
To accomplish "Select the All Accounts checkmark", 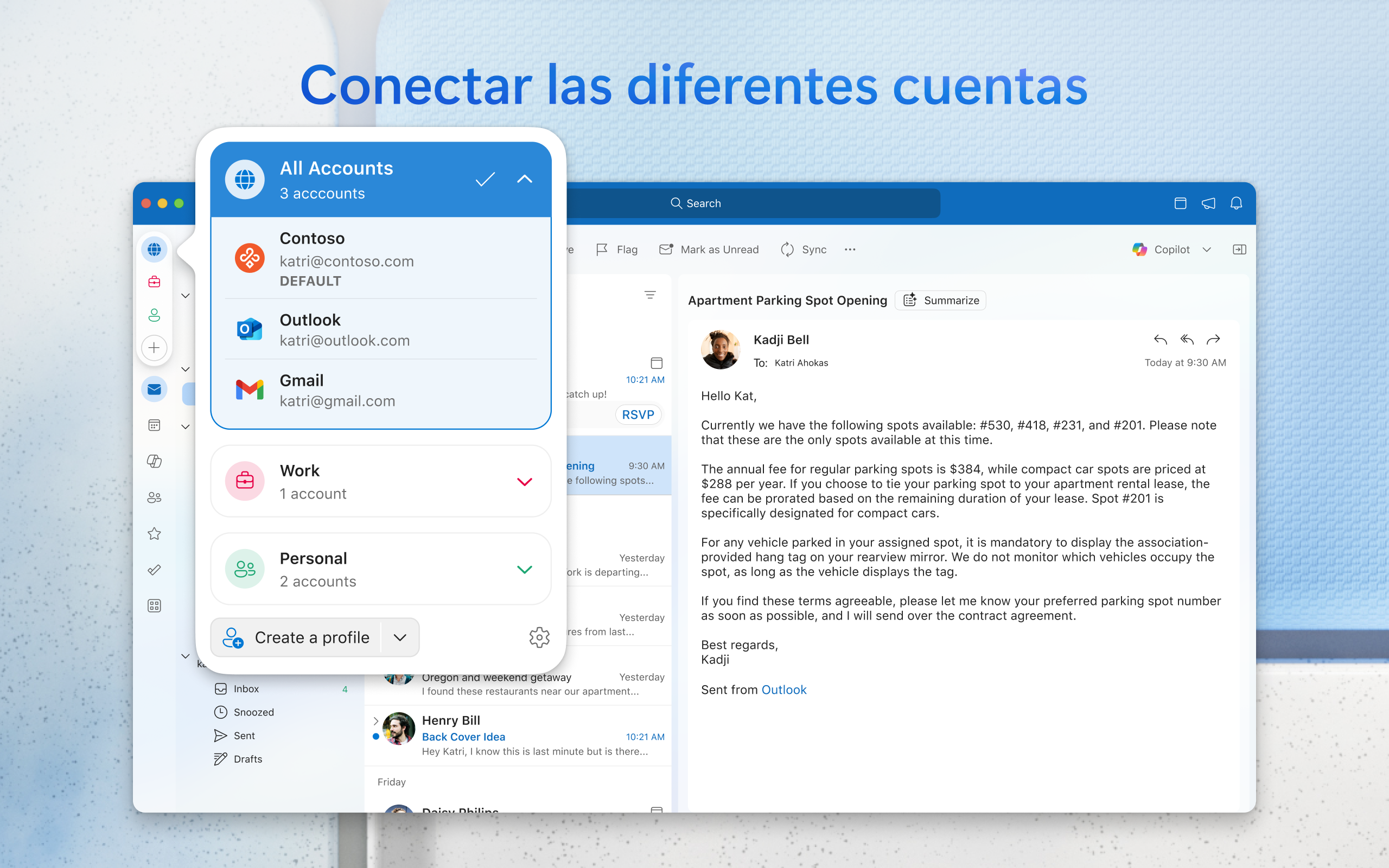I will 485,180.
